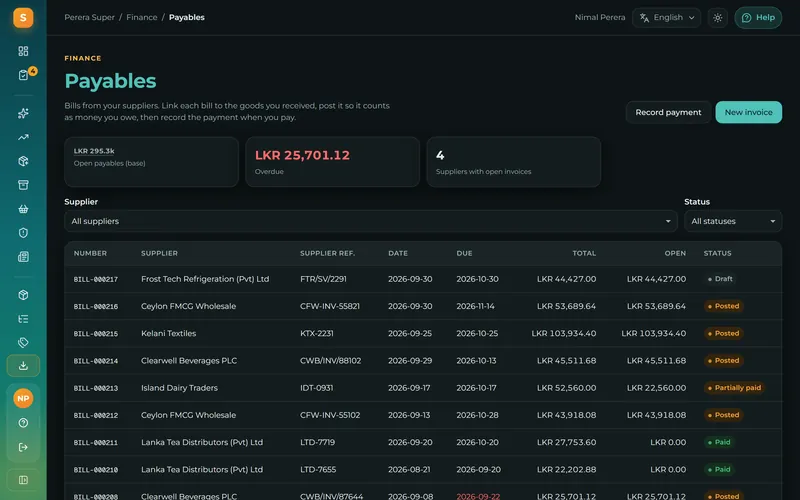The height and width of the screenshot is (500, 800).
Task: Open the newspaper finance sidebar icon
Action: tap(23, 257)
